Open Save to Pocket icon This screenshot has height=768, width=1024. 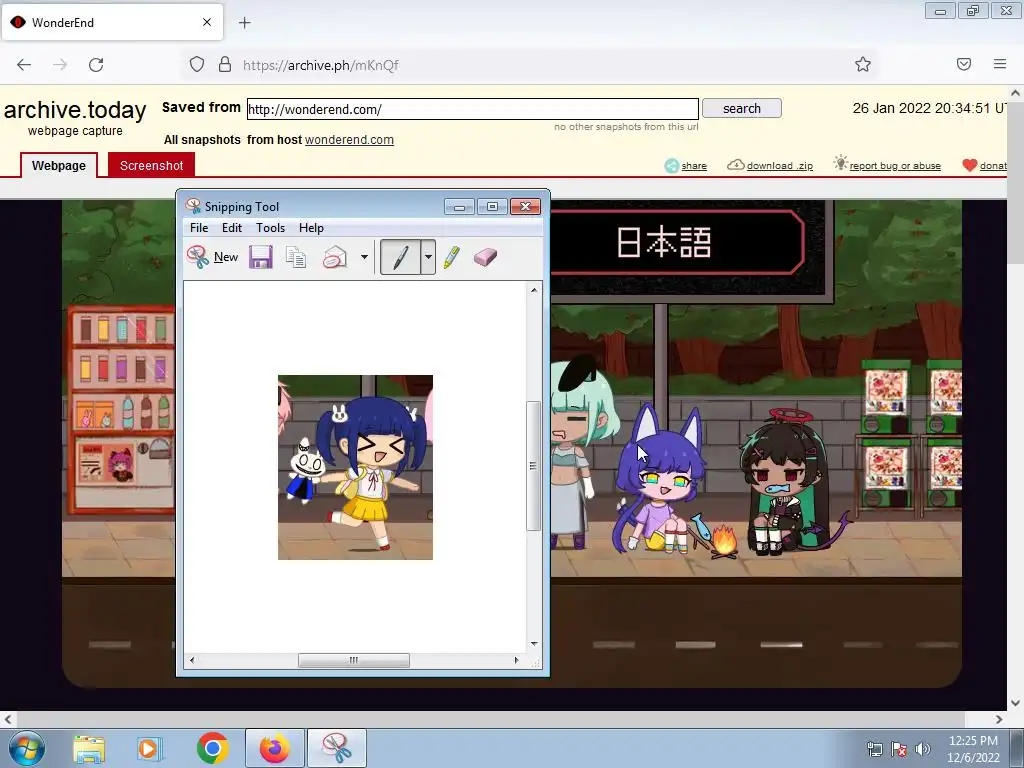(964, 64)
